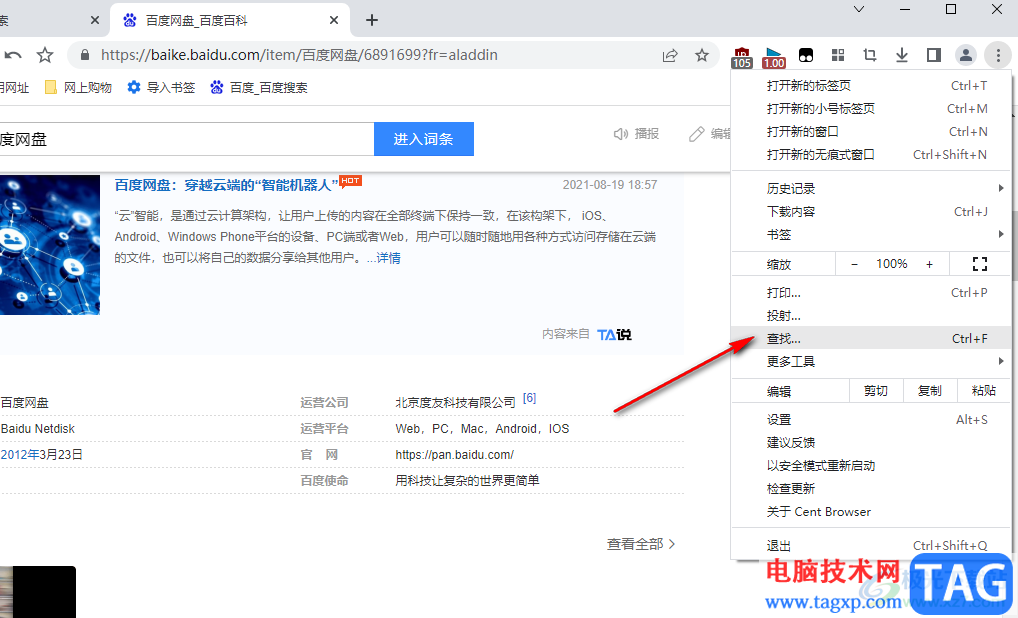The image size is (1018, 618).
Task: Open article 百度网盘:穿越云端的"智能机器人"
Action: coord(227,185)
